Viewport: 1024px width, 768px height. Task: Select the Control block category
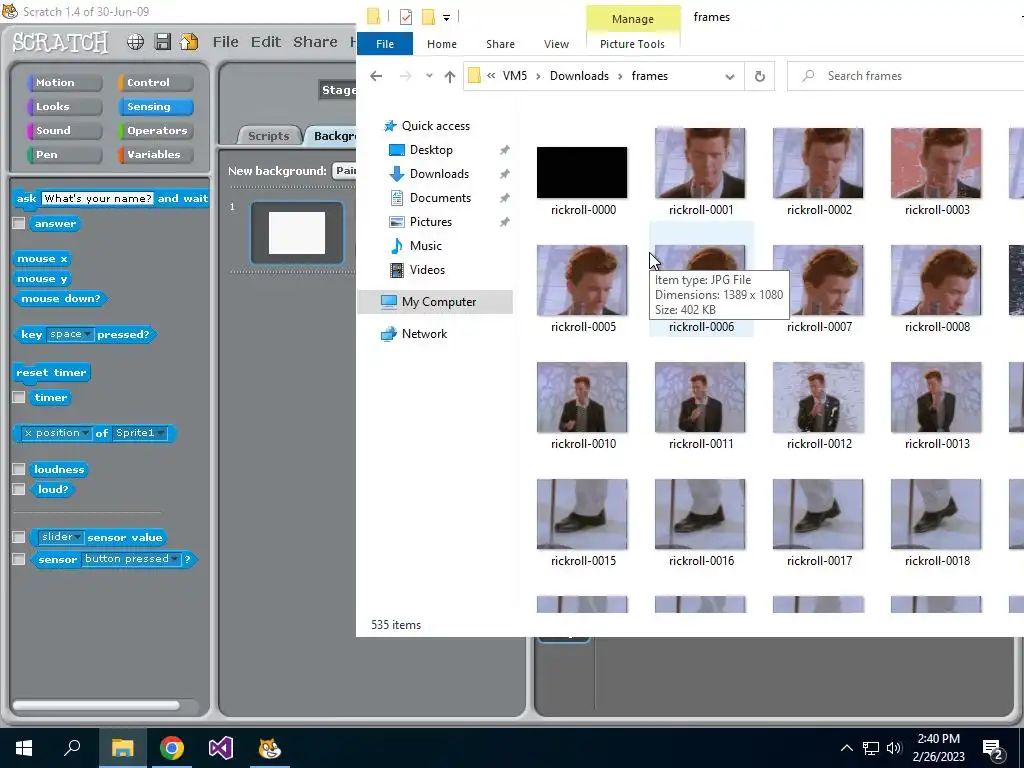[155, 83]
